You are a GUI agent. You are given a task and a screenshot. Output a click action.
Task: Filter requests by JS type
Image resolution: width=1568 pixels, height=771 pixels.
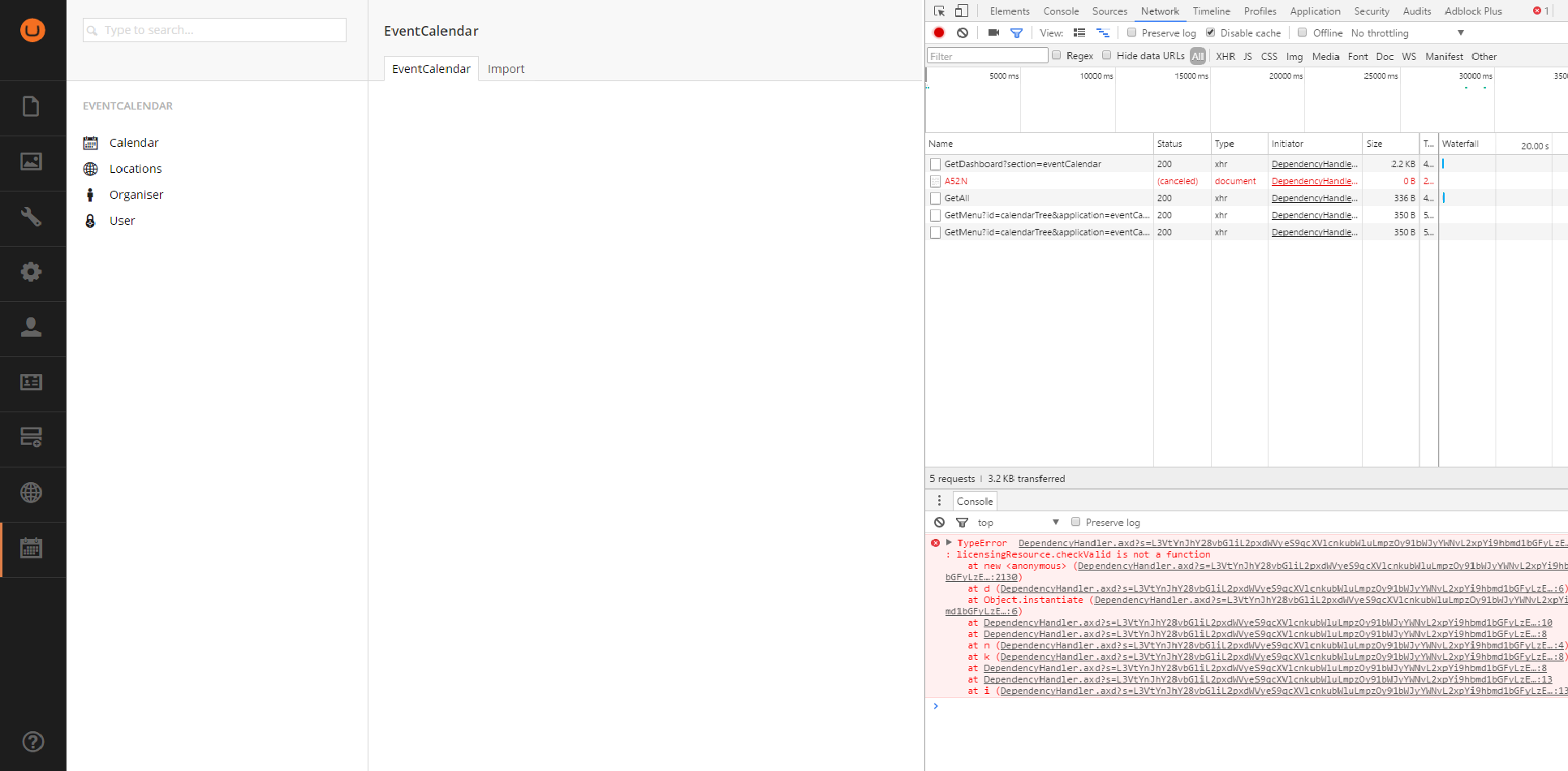[x=1247, y=56]
